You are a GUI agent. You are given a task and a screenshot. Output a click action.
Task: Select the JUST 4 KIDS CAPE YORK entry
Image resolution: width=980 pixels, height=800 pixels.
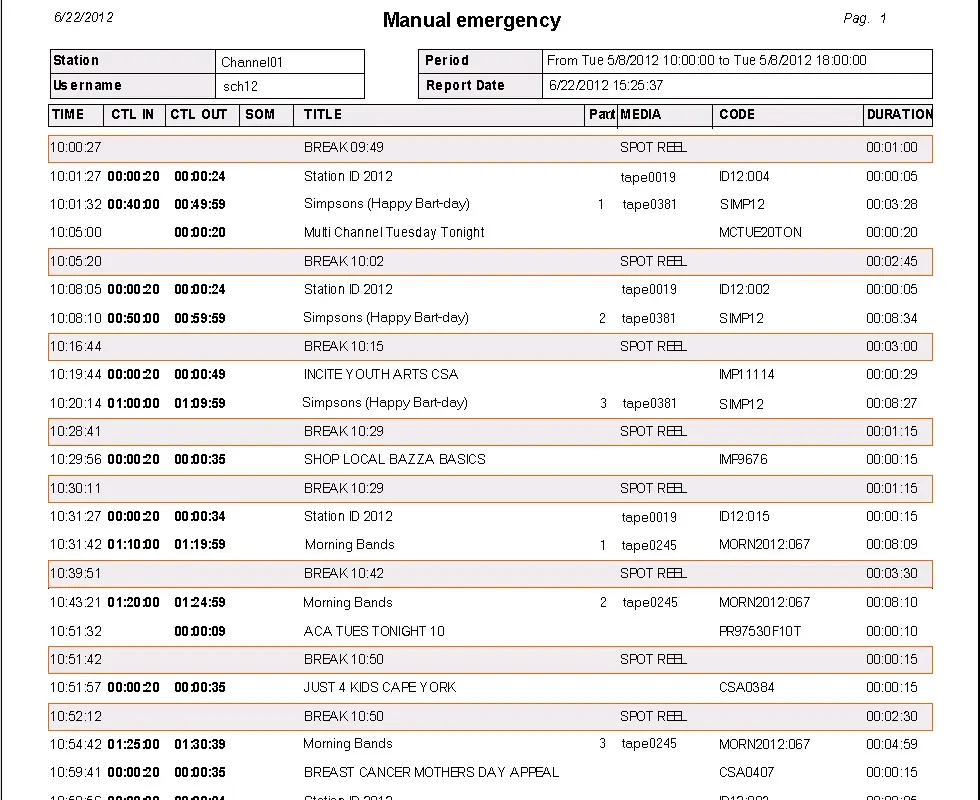point(379,687)
